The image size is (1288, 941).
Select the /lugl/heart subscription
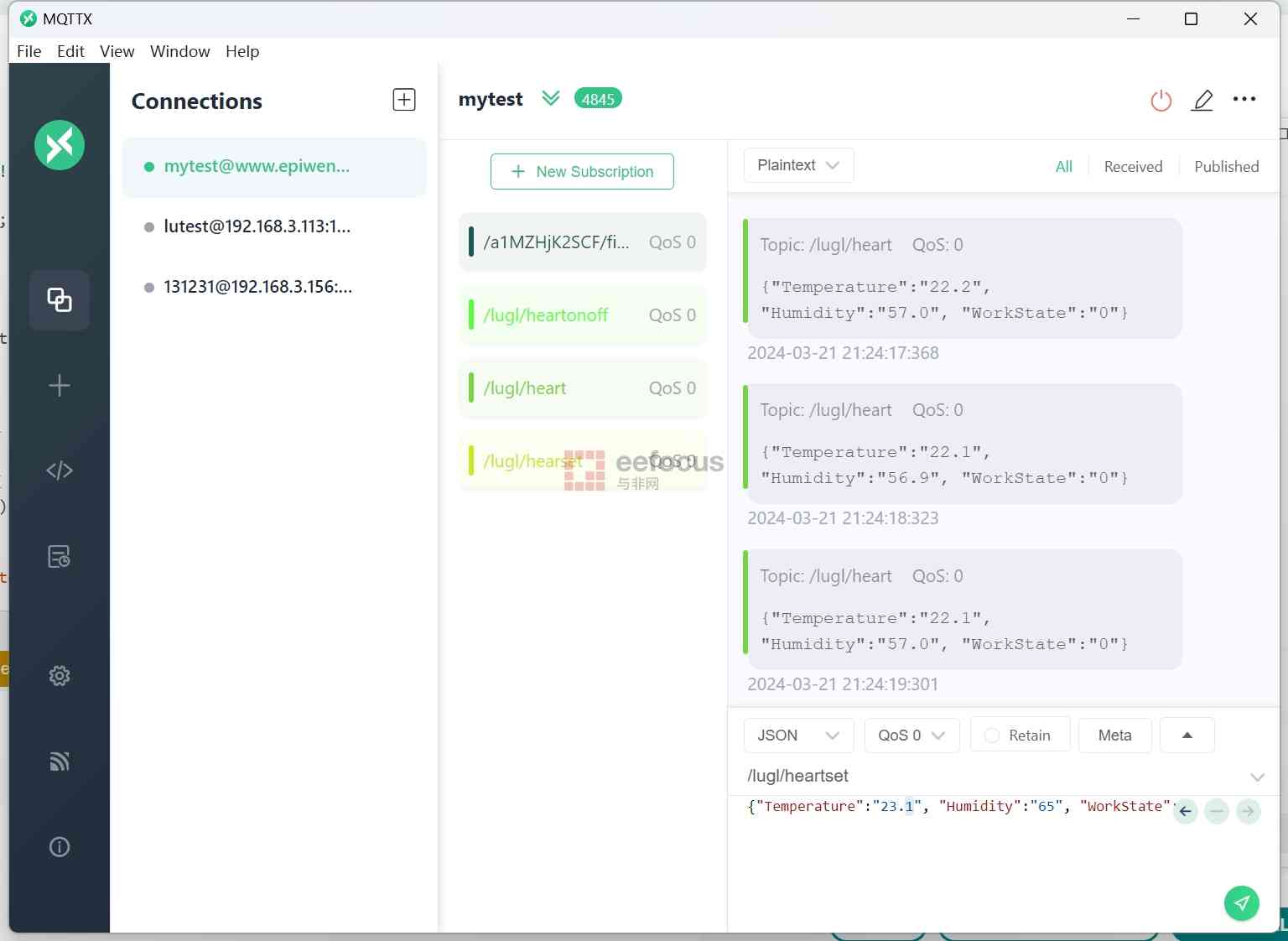point(583,388)
